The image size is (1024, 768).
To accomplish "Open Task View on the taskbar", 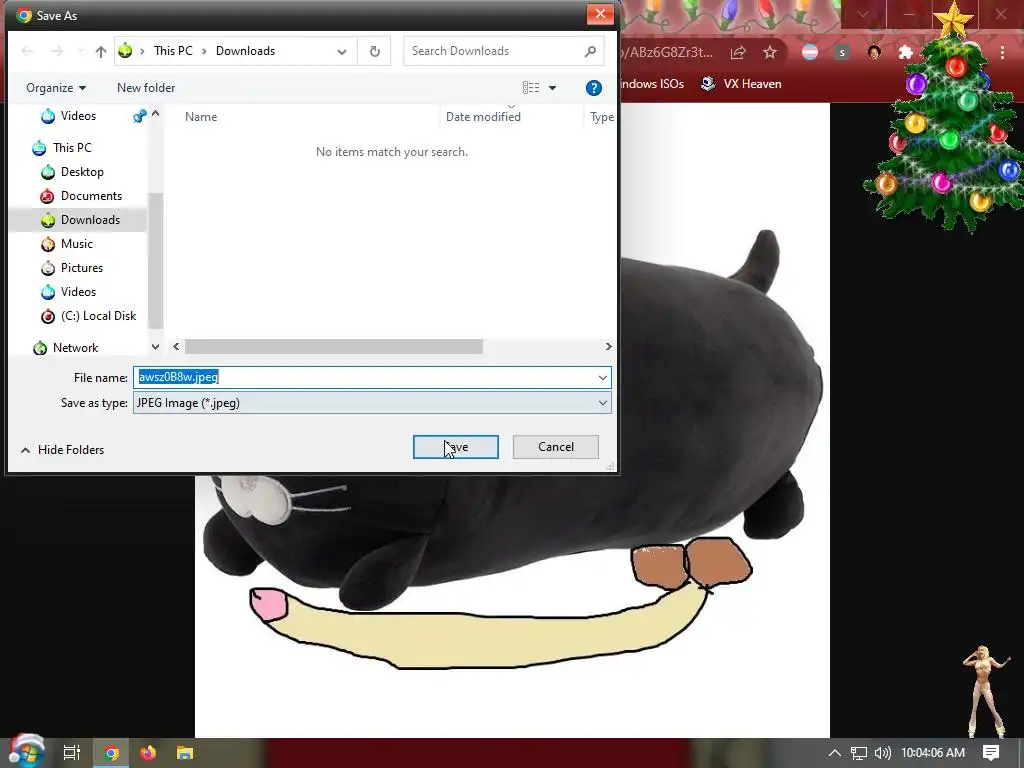I will [x=71, y=753].
